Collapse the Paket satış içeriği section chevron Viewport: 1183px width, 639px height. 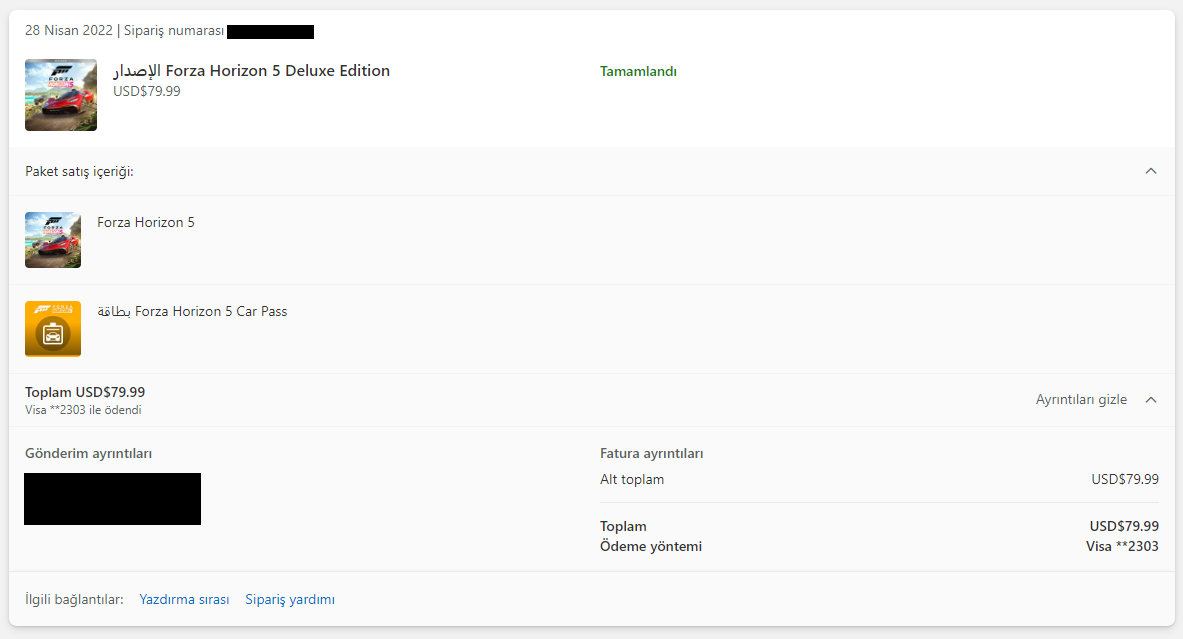pyautogui.click(x=1151, y=171)
